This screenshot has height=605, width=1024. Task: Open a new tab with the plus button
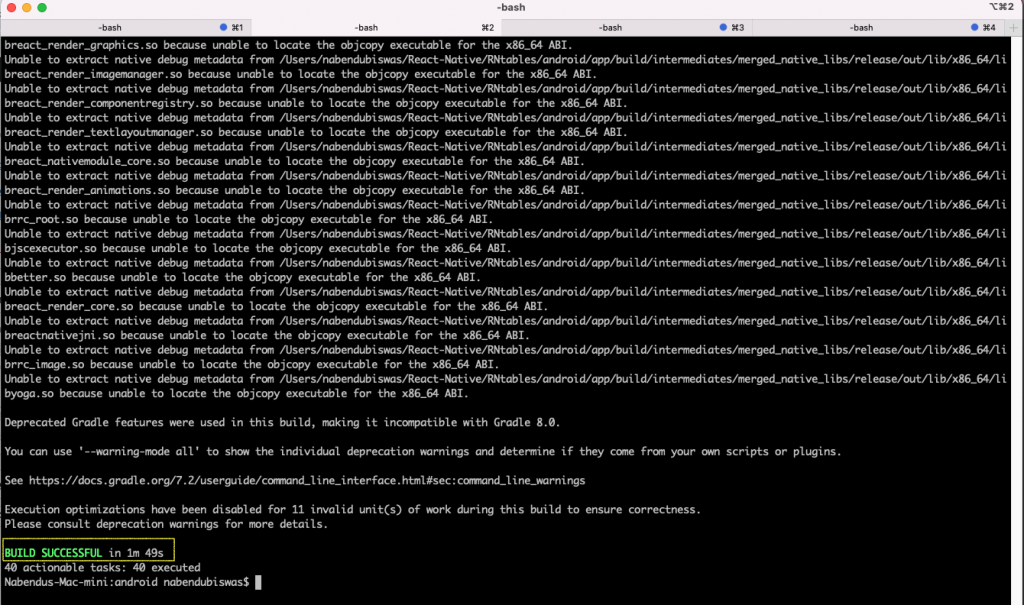(1012, 27)
